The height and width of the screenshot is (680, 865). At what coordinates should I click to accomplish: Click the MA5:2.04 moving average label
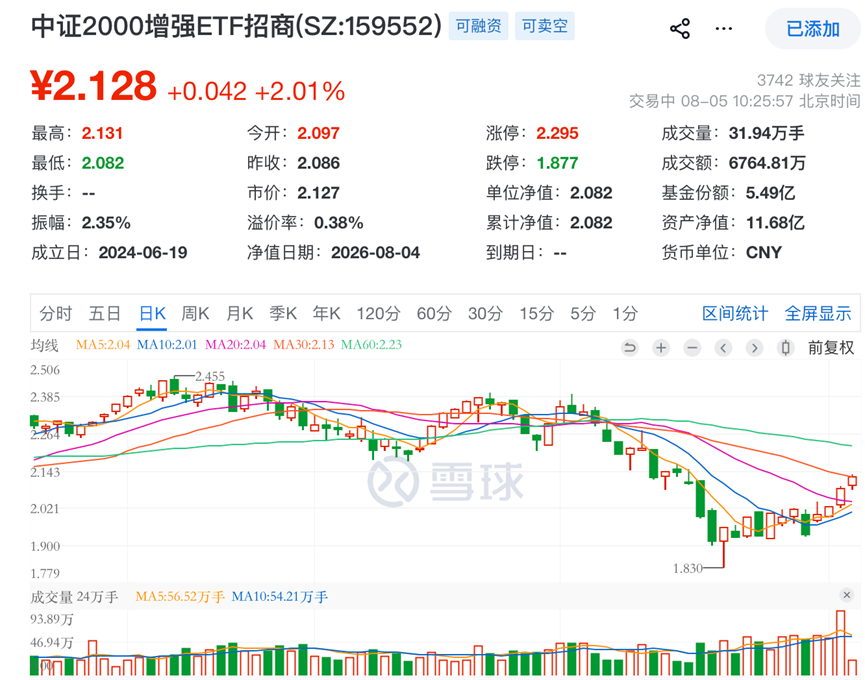(103, 345)
